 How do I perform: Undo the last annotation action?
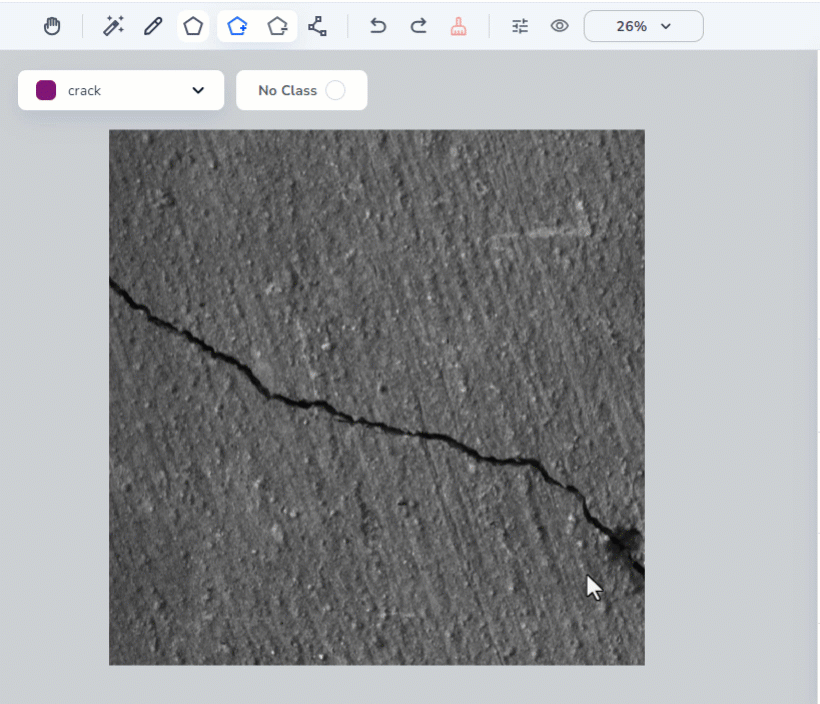point(378,26)
